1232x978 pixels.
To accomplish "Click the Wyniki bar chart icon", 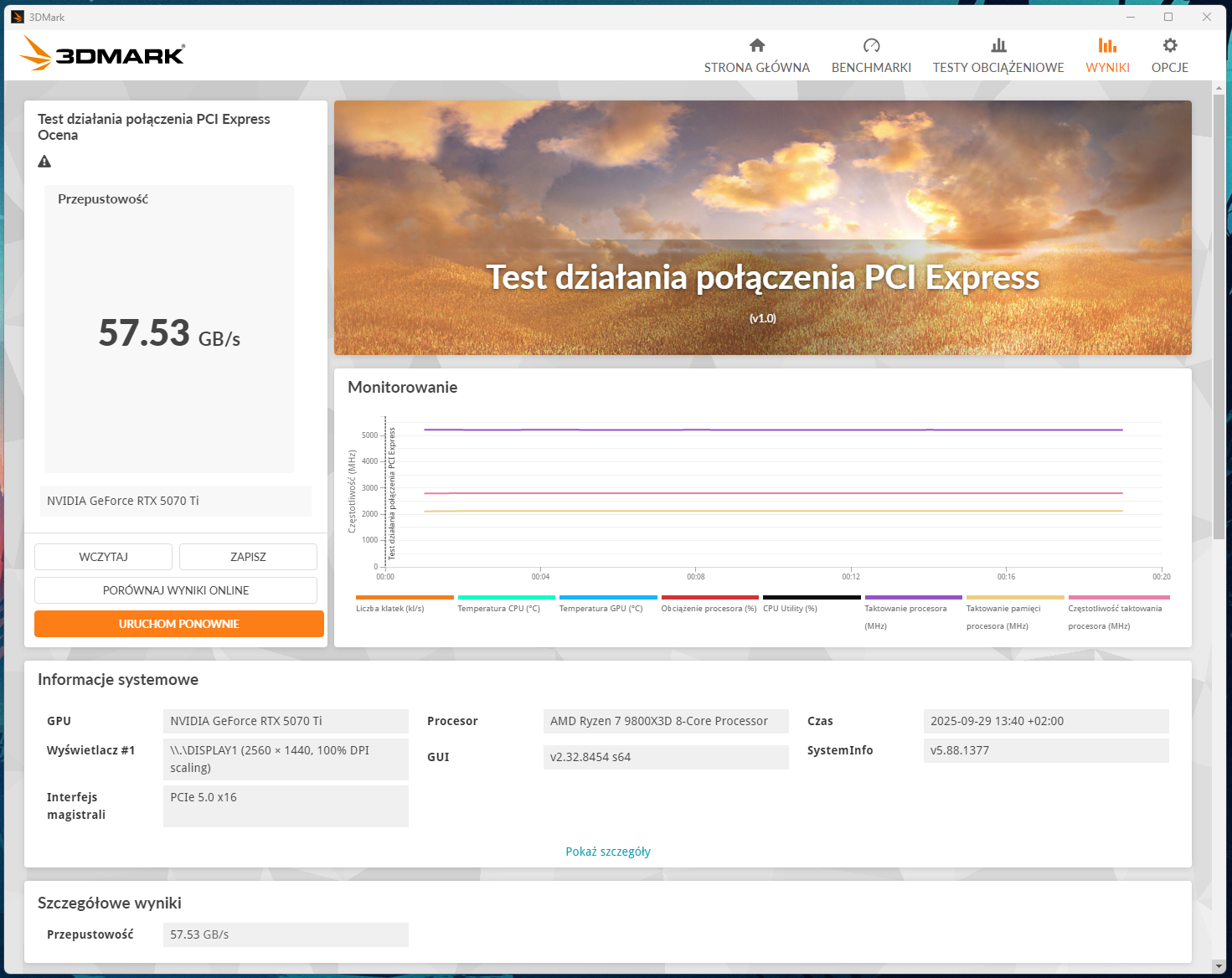I will click(1107, 45).
